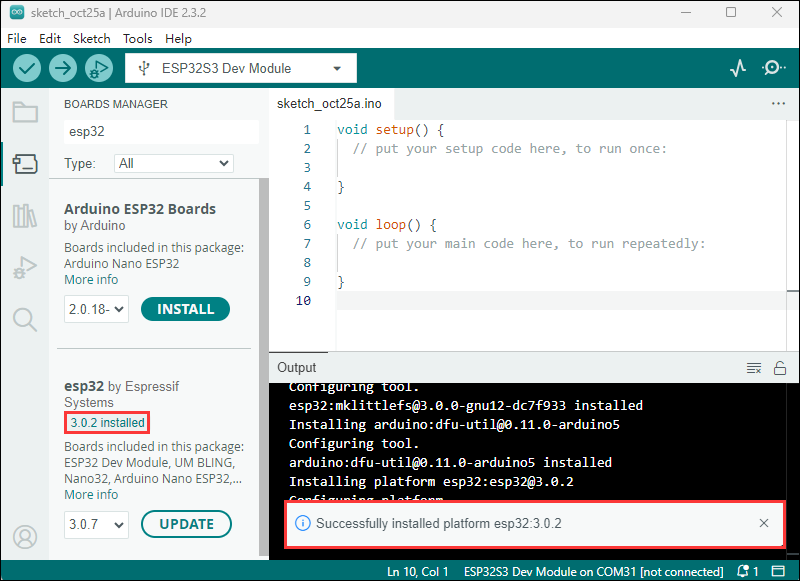The height and width of the screenshot is (581, 800).
Task: Click 'Arduino ESP32 Boards' package title
Action: pyautogui.click(x=140, y=209)
